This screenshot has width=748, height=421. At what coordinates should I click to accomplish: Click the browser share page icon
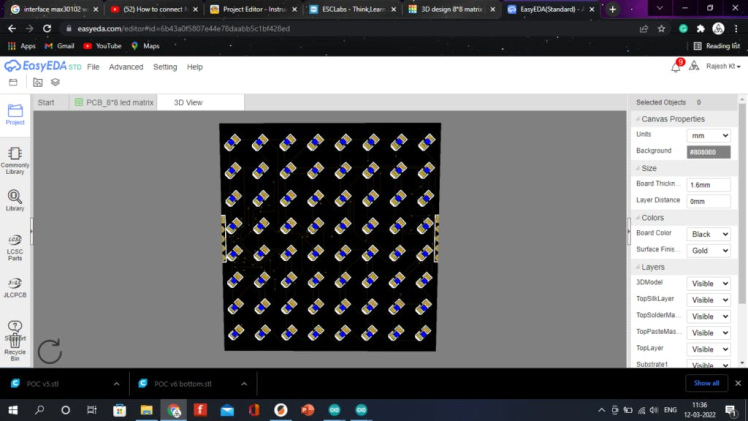point(644,29)
